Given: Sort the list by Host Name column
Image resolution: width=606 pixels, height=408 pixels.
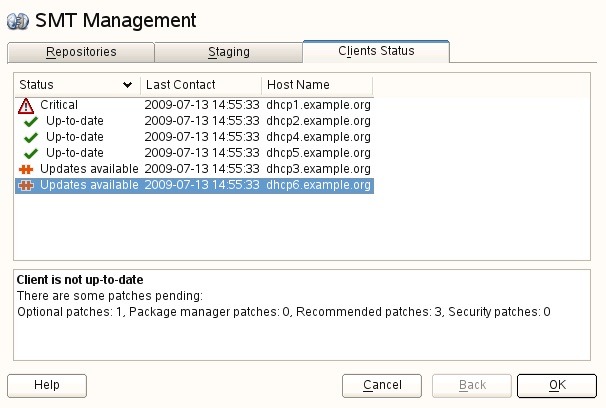Looking at the screenshot, I should pos(316,85).
